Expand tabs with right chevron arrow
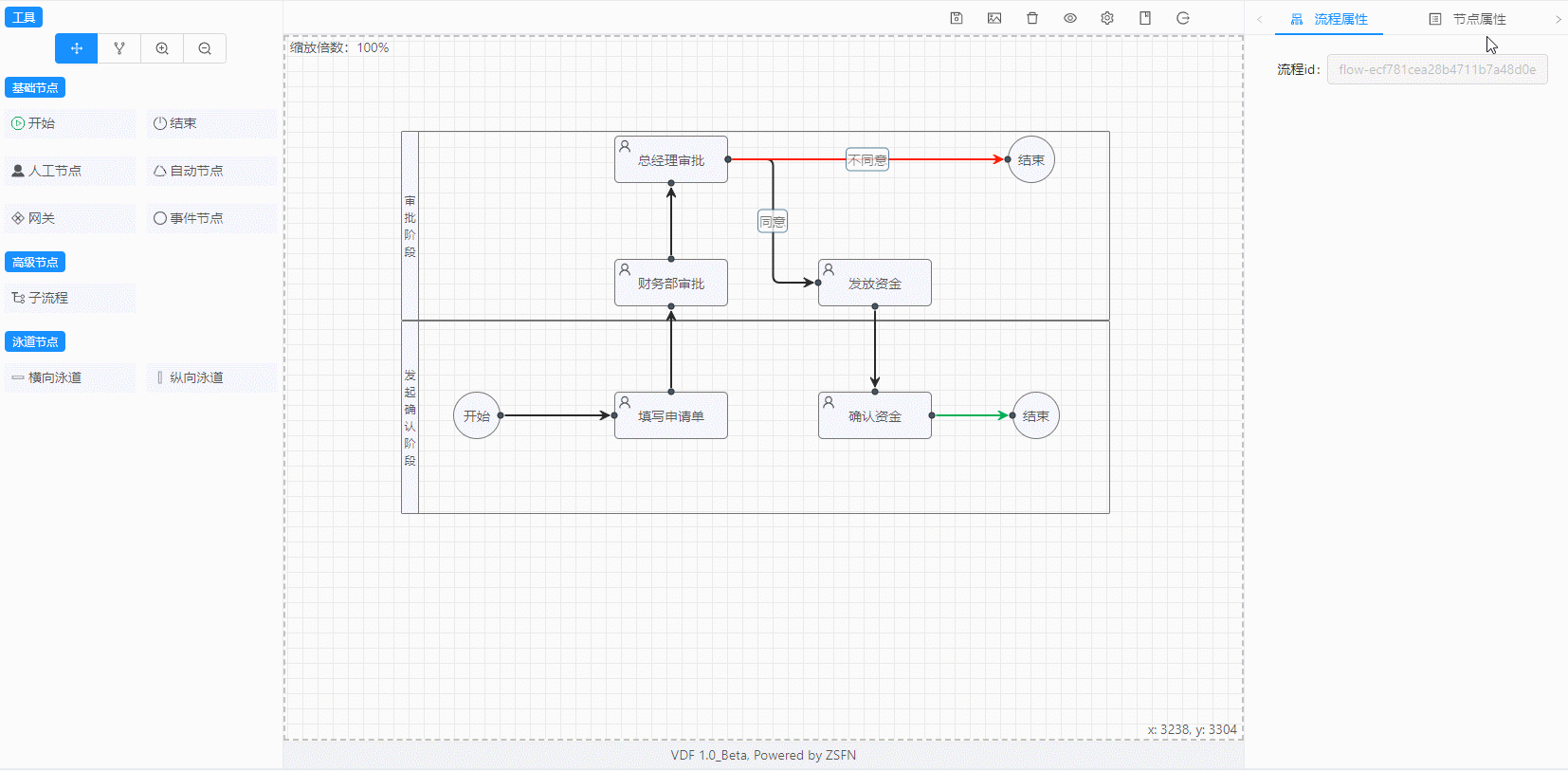This screenshot has height=771, width=1568. (1558, 19)
